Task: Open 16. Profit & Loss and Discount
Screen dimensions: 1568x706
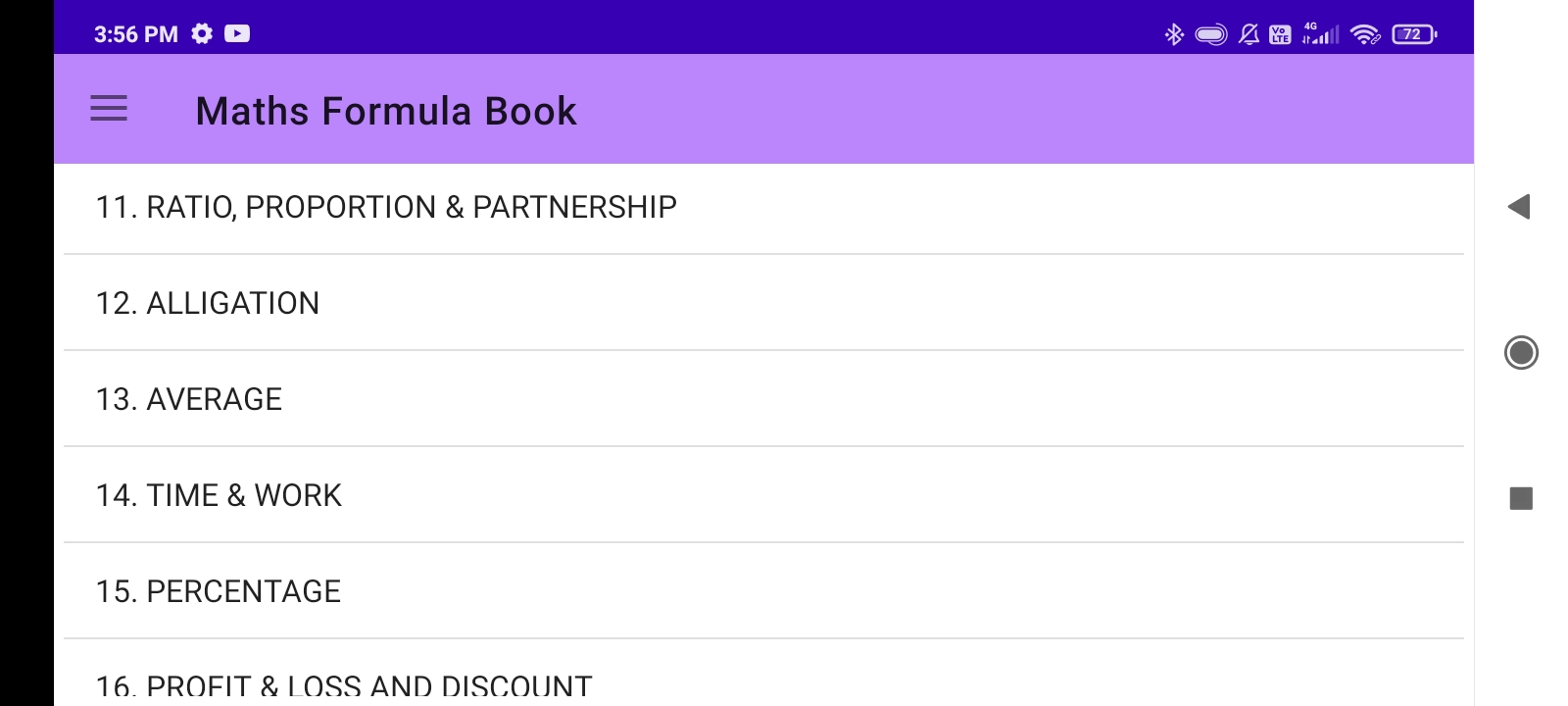Action: click(x=344, y=684)
